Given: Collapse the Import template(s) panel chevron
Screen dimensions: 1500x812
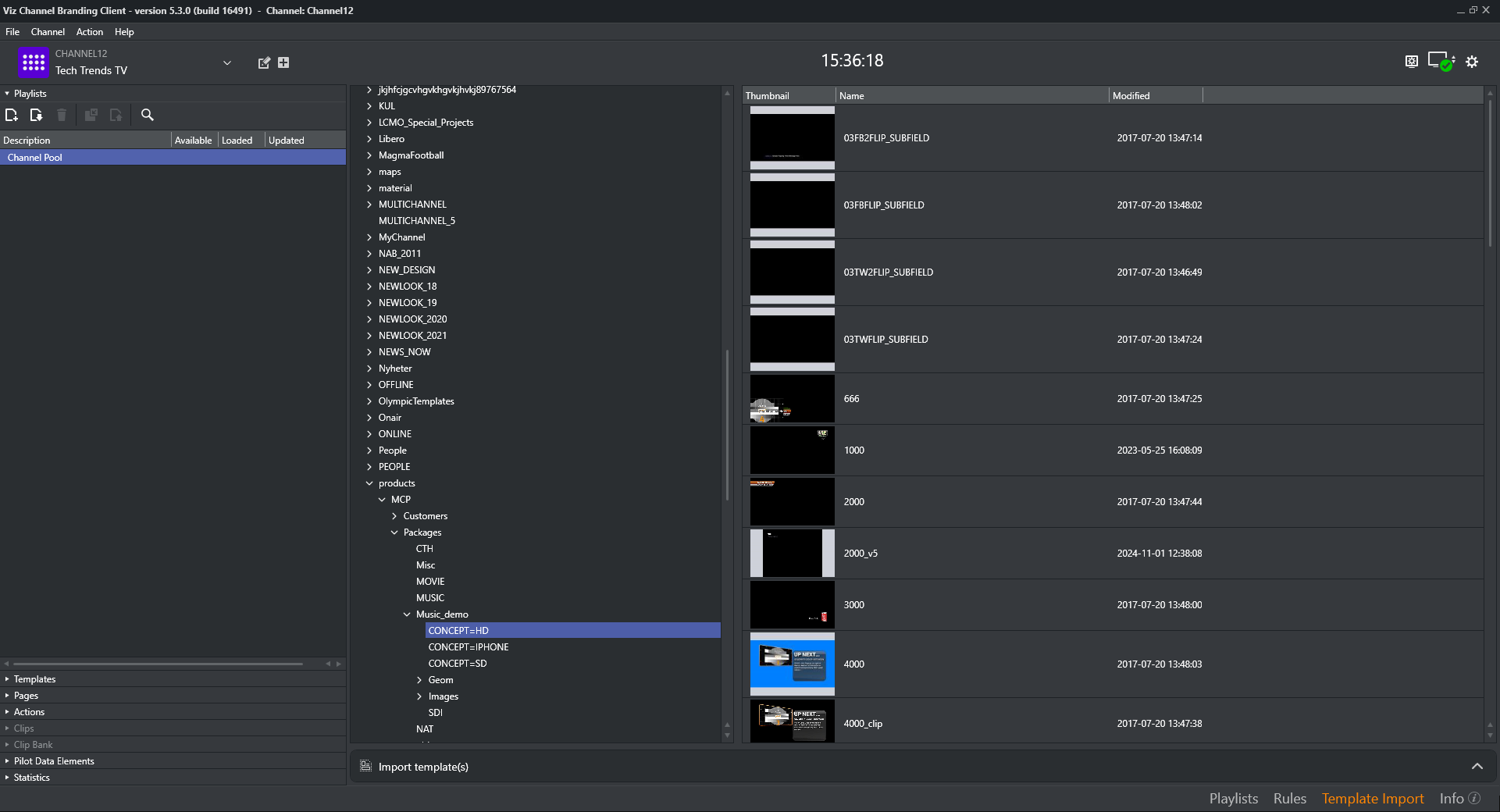Looking at the screenshot, I should 1477,767.
